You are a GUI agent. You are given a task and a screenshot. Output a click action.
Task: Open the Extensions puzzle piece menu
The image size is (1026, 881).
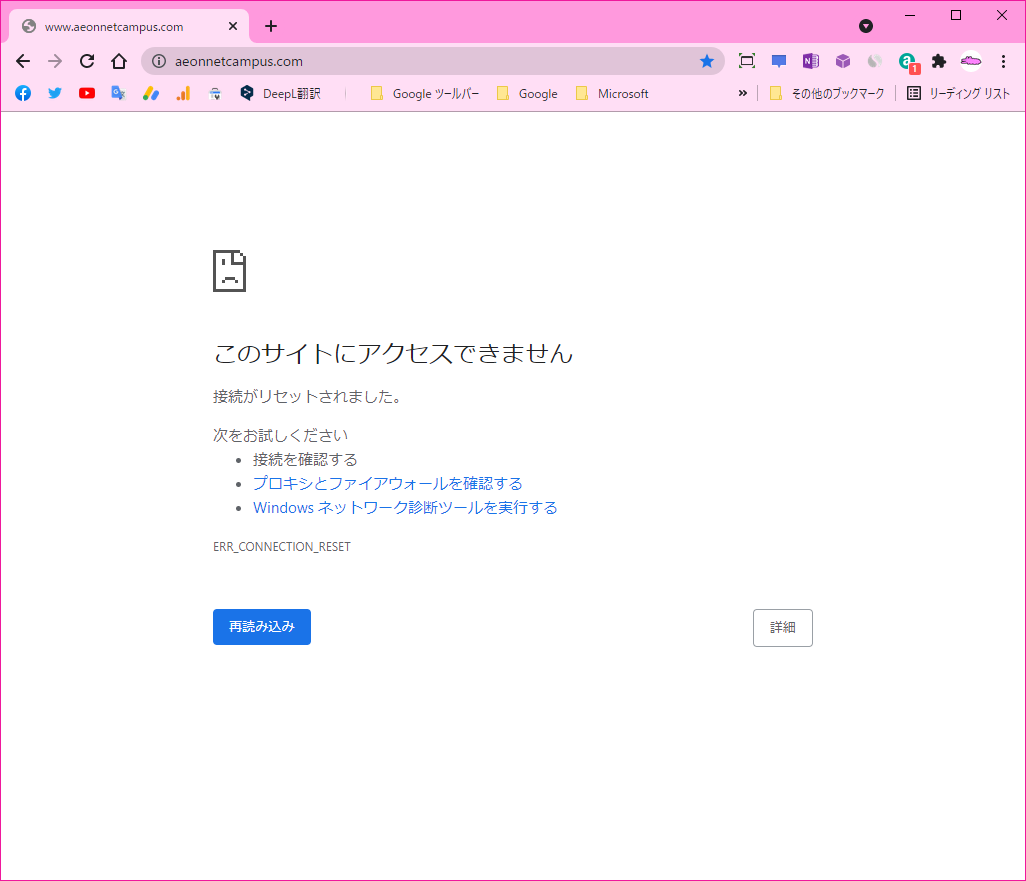(939, 61)
